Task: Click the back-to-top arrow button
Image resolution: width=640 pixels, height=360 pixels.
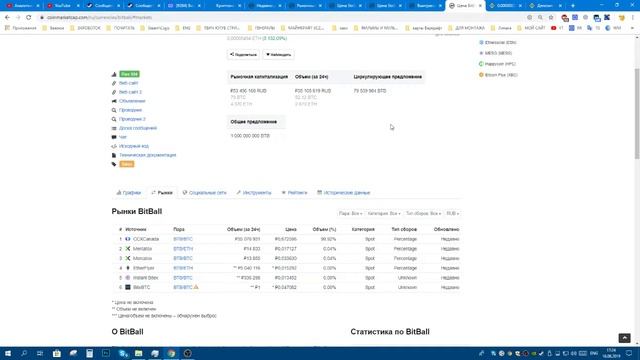Action: point(624,338)
